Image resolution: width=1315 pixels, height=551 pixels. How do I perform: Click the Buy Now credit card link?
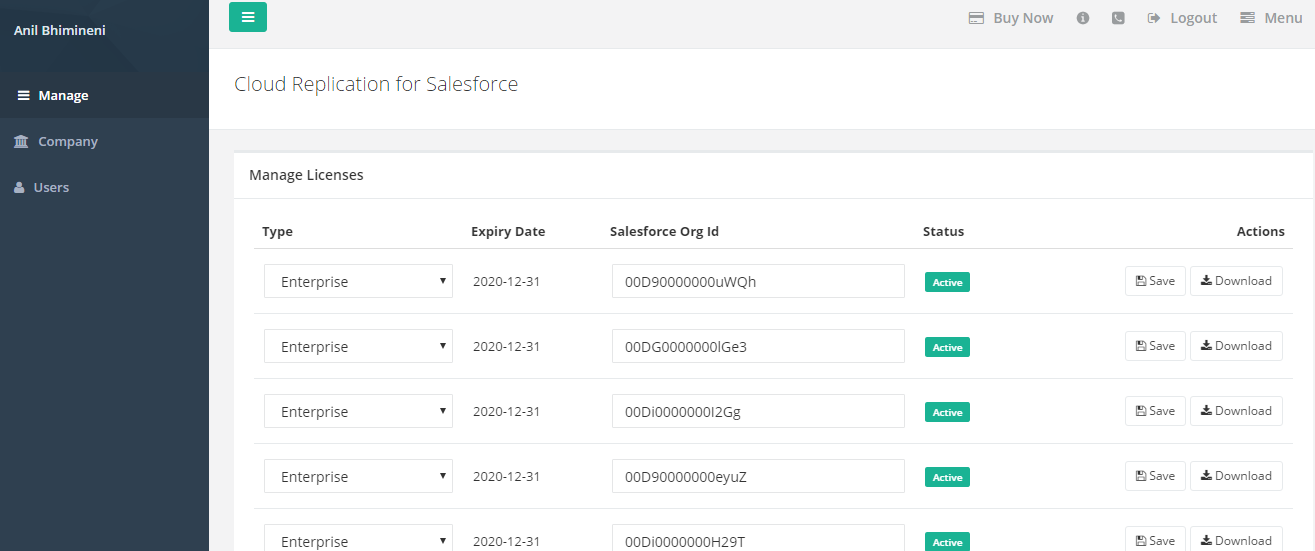coord(1011,18)
